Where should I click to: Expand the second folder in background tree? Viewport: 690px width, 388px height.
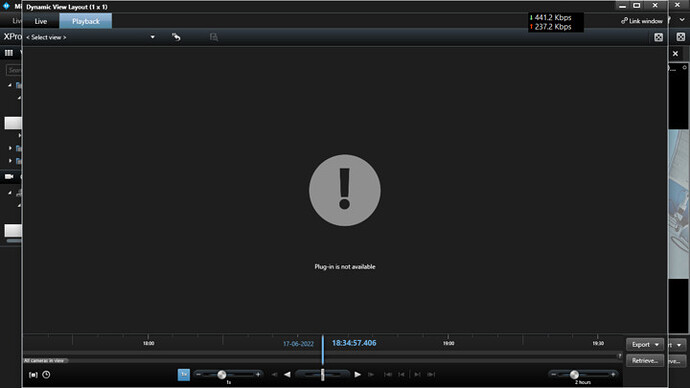coord(10,148)
